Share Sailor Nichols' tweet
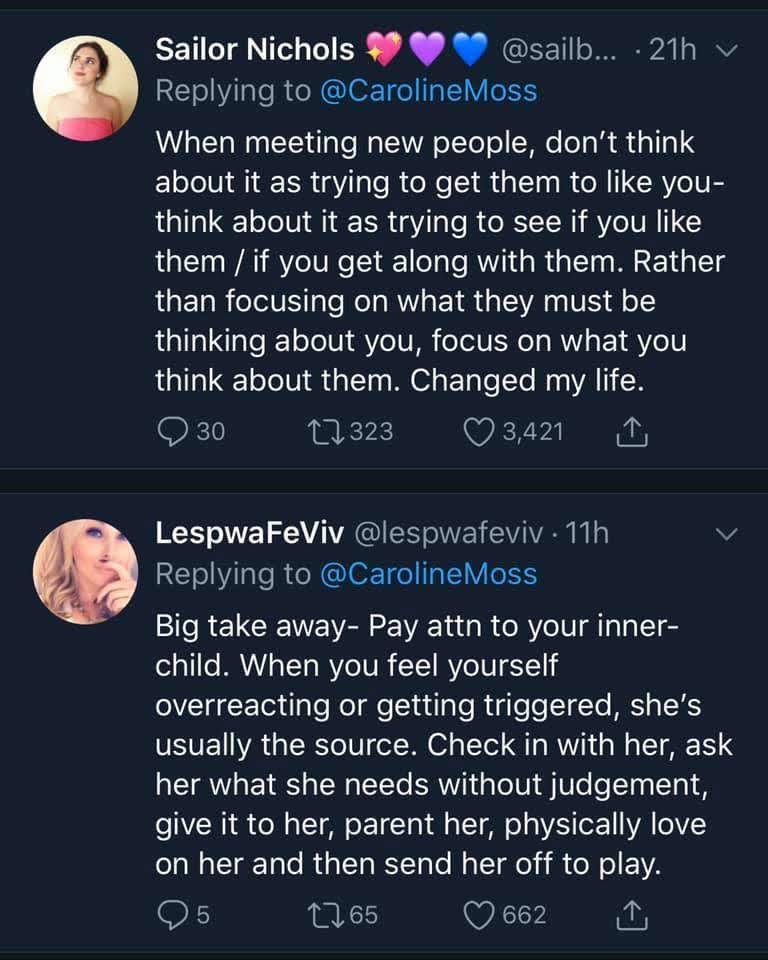Image resolution: width=768 pixels, height=960 pixels. pos(630,431)
